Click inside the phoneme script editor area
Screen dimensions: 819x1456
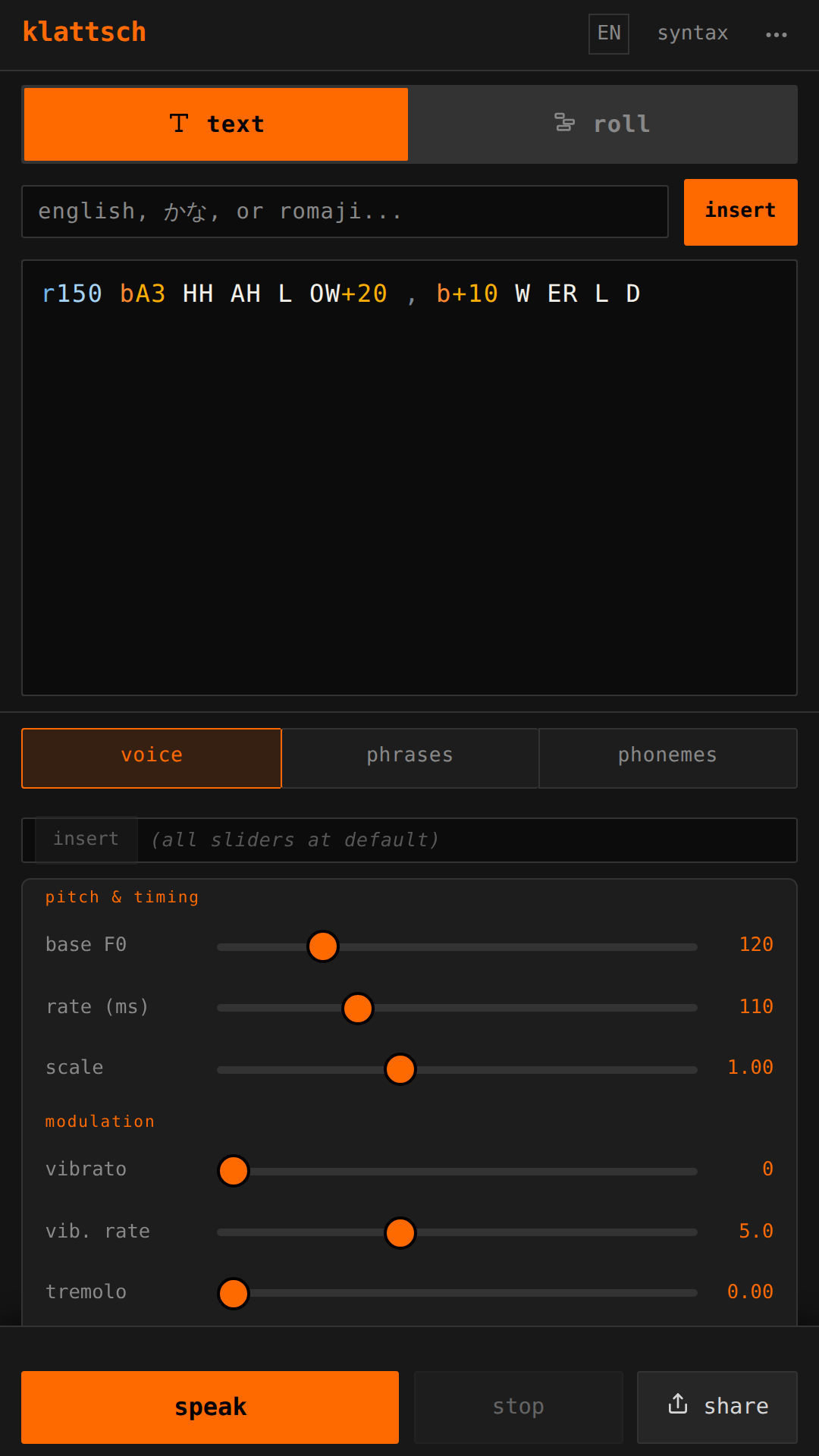[409, 478]
